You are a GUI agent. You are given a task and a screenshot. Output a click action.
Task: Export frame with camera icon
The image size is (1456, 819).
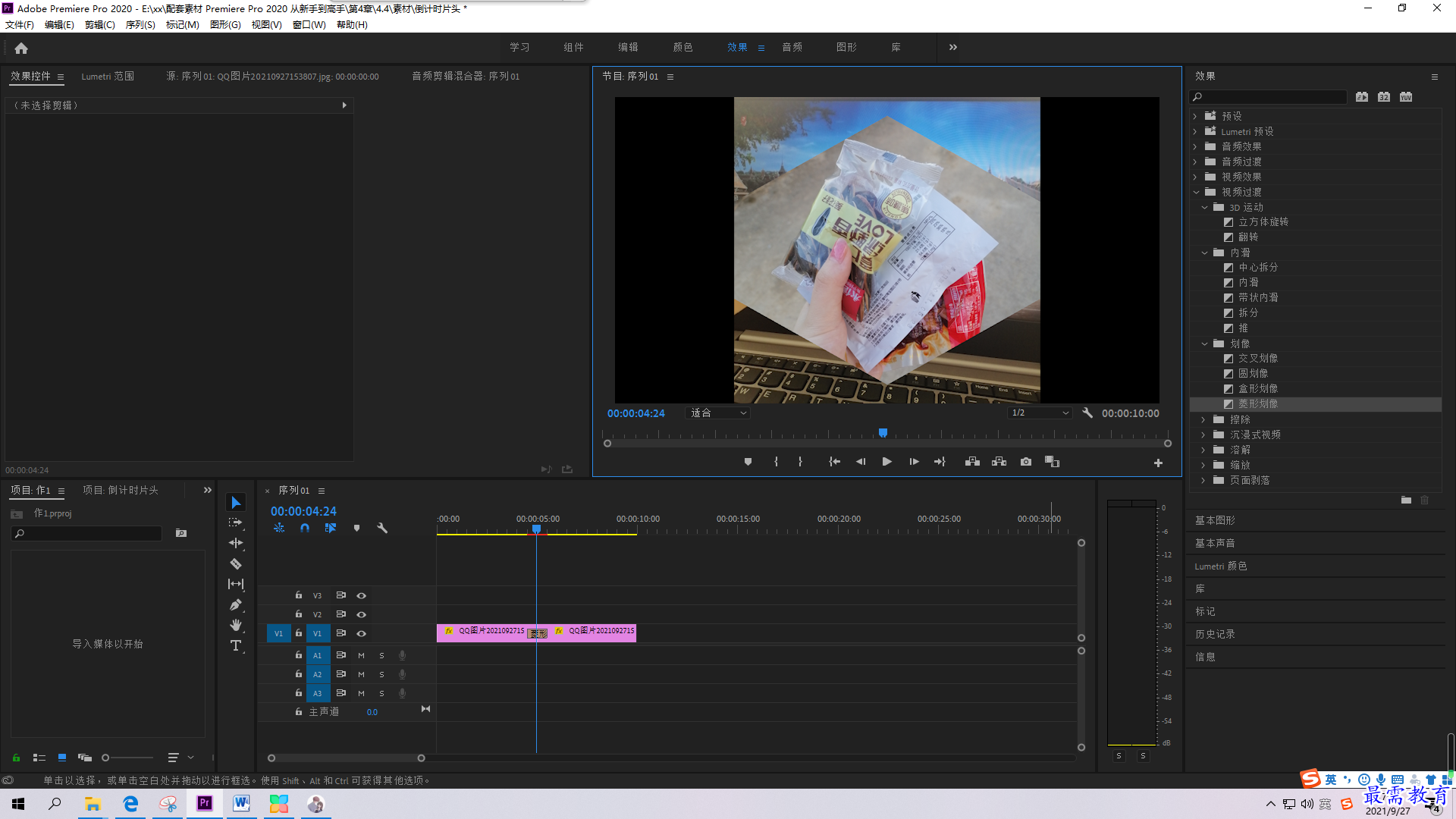pos(1026,462)
